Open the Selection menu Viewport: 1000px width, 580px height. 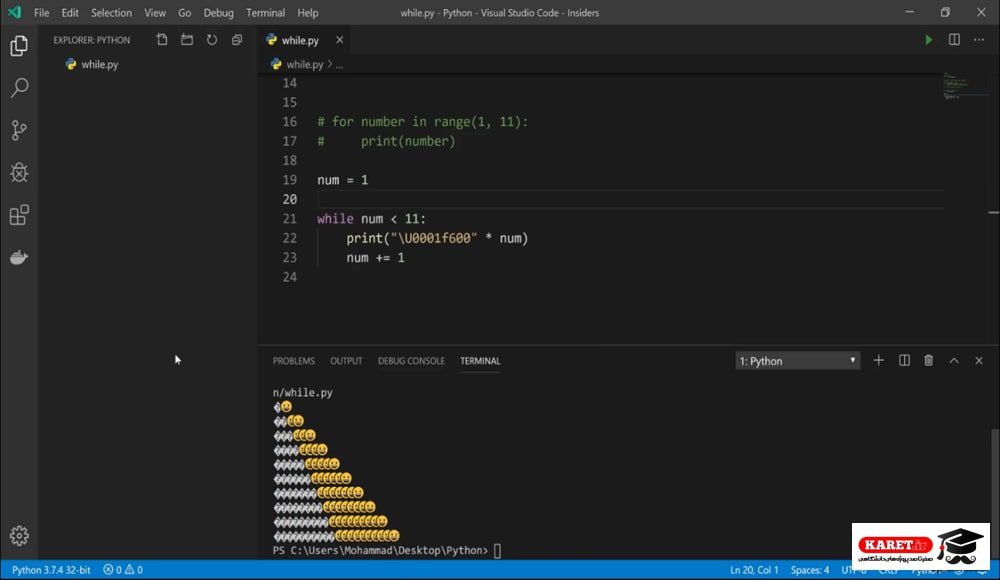pyautogui.click(x=111, y=12)
